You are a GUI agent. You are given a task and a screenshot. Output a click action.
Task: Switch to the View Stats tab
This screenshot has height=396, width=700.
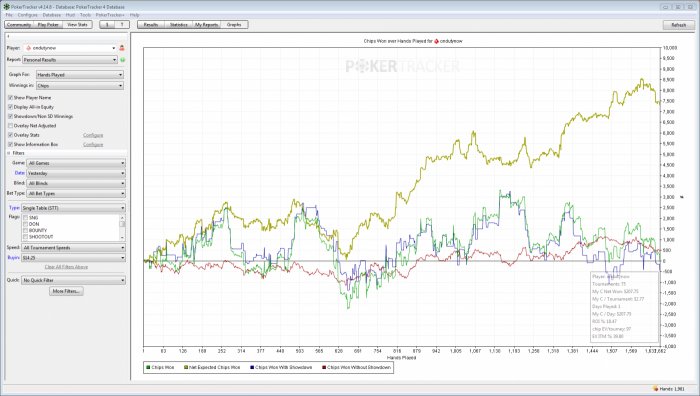78,25
